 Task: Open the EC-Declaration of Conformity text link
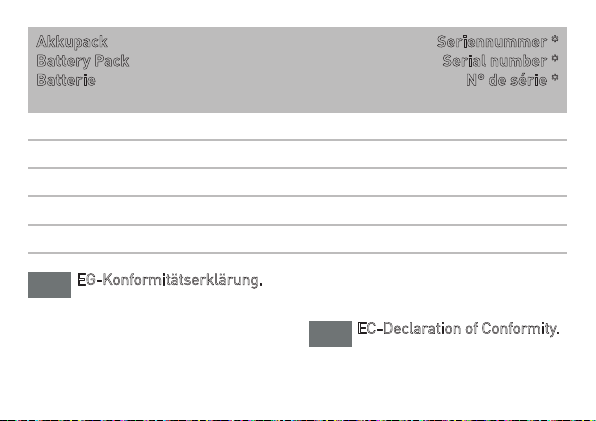pyautogui.click(x=458, y=329)
